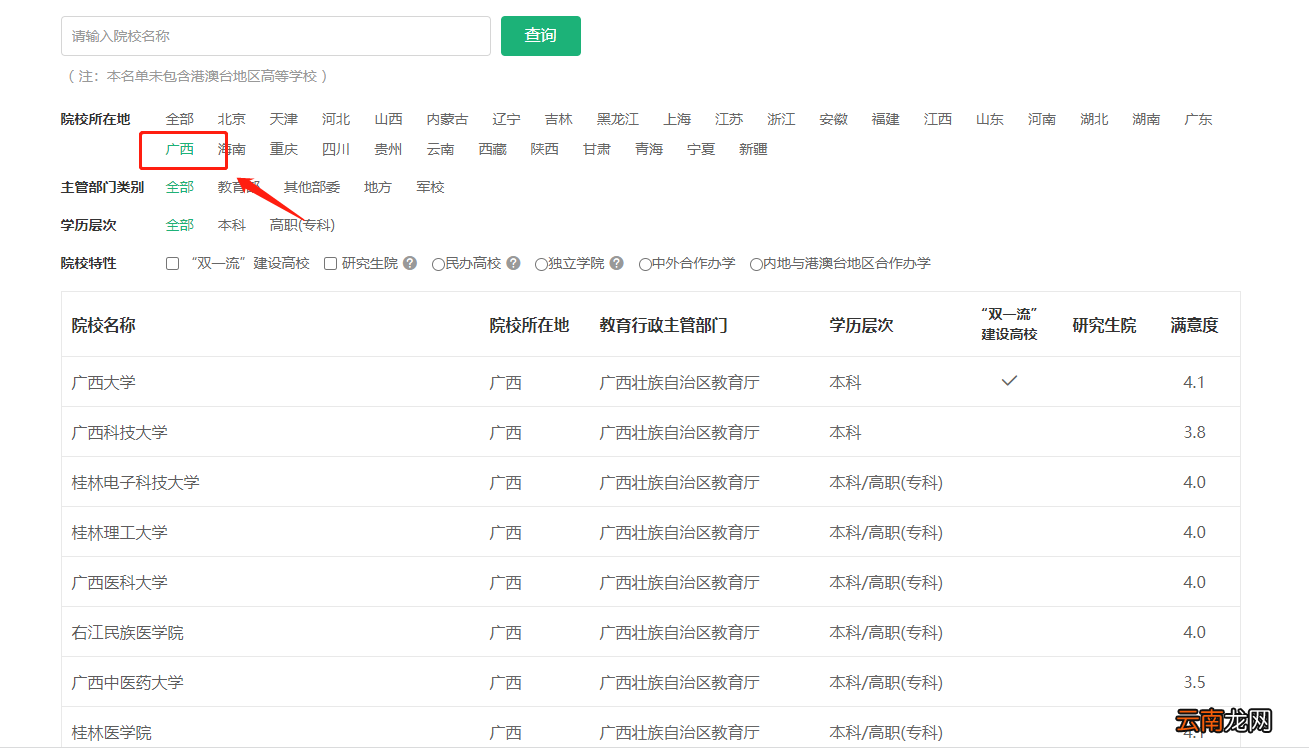Image resolution: width=1309 pixels, height=749 pixels.
Task: Select the 地方 department filter
Action: point(378,187)
